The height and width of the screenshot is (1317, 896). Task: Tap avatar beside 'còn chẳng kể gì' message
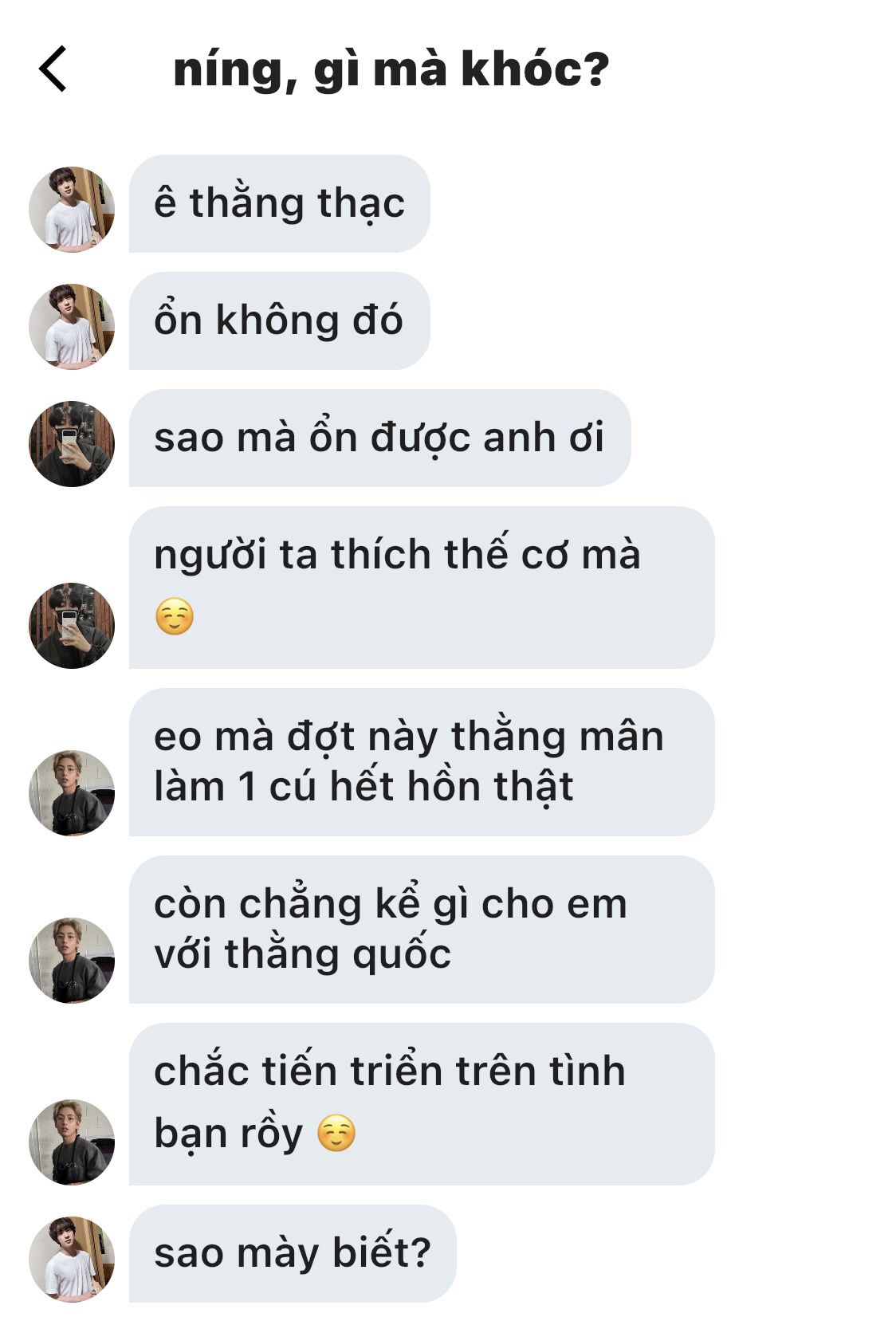pyautogui.click(x=72, y=961)
